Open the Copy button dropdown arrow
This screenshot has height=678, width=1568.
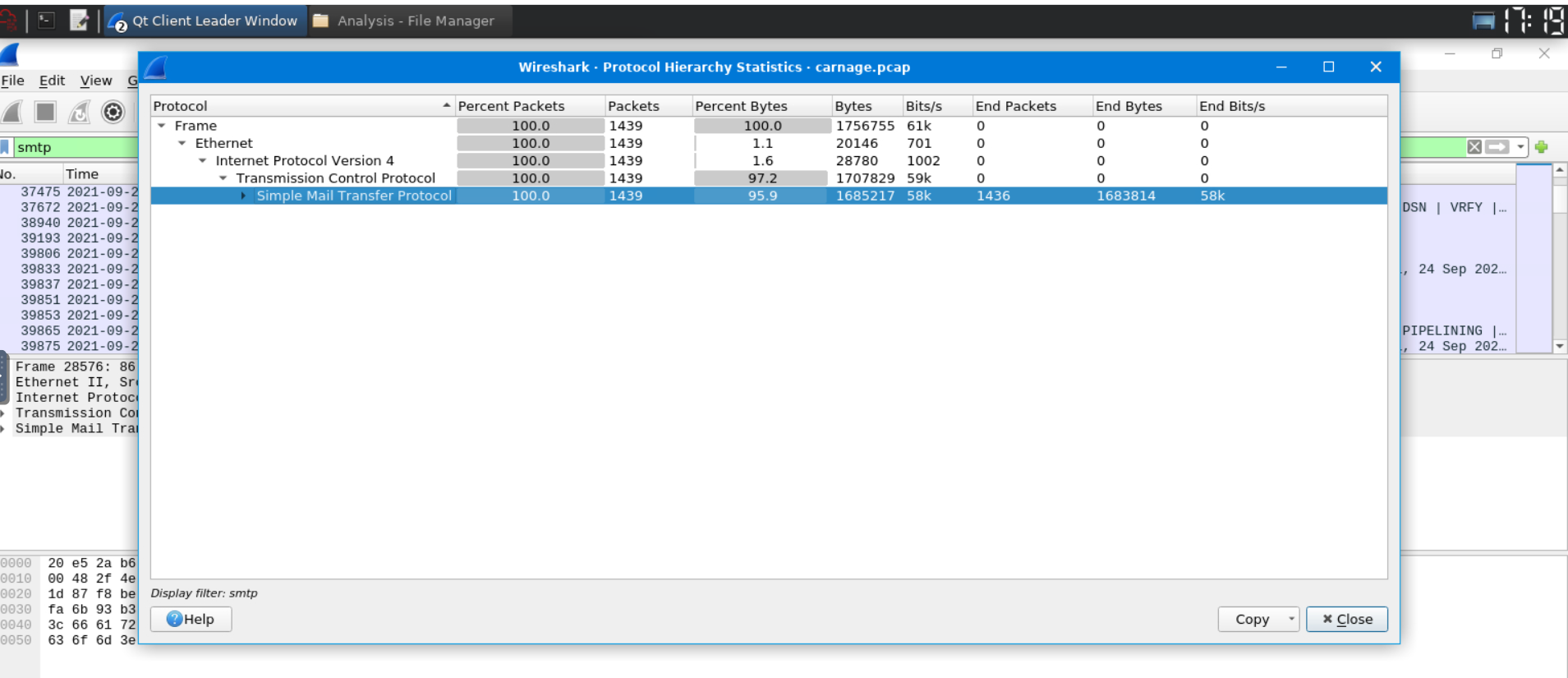[x=1291, y=619]
